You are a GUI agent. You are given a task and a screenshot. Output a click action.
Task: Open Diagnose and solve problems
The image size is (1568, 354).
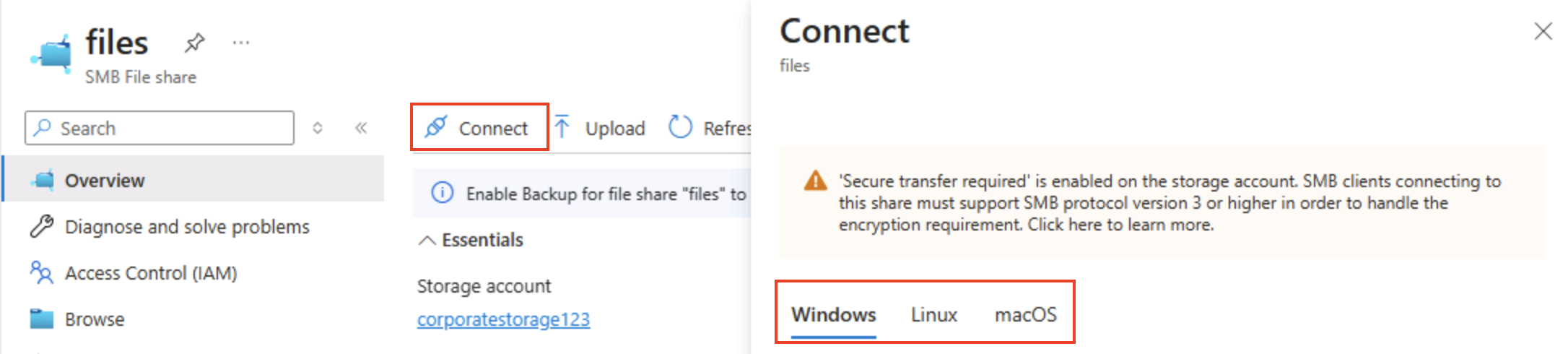click(186, 227)
